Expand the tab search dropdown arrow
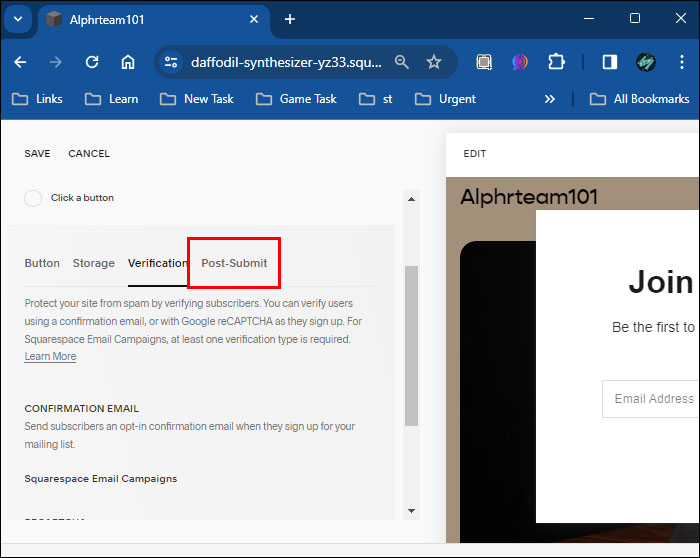Viewport: 700px width, 558px height. (18, 19)
